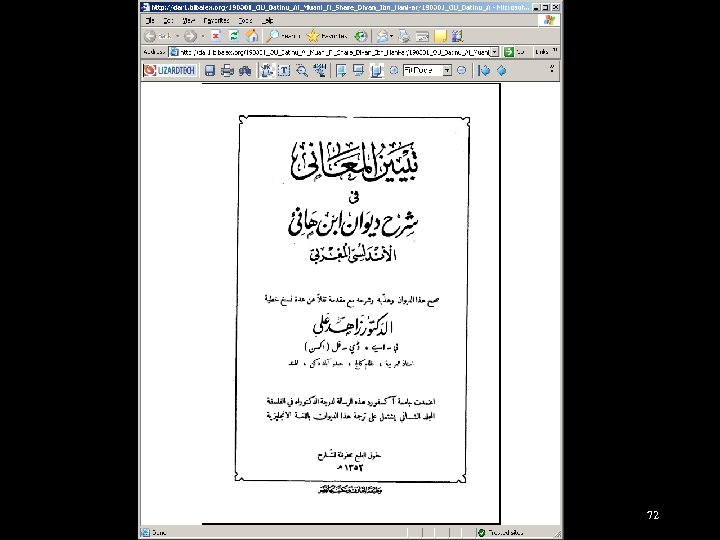Open the Mail envelope button
The height and width of the screenshot is (540, 720).
[x=382, y=36]
